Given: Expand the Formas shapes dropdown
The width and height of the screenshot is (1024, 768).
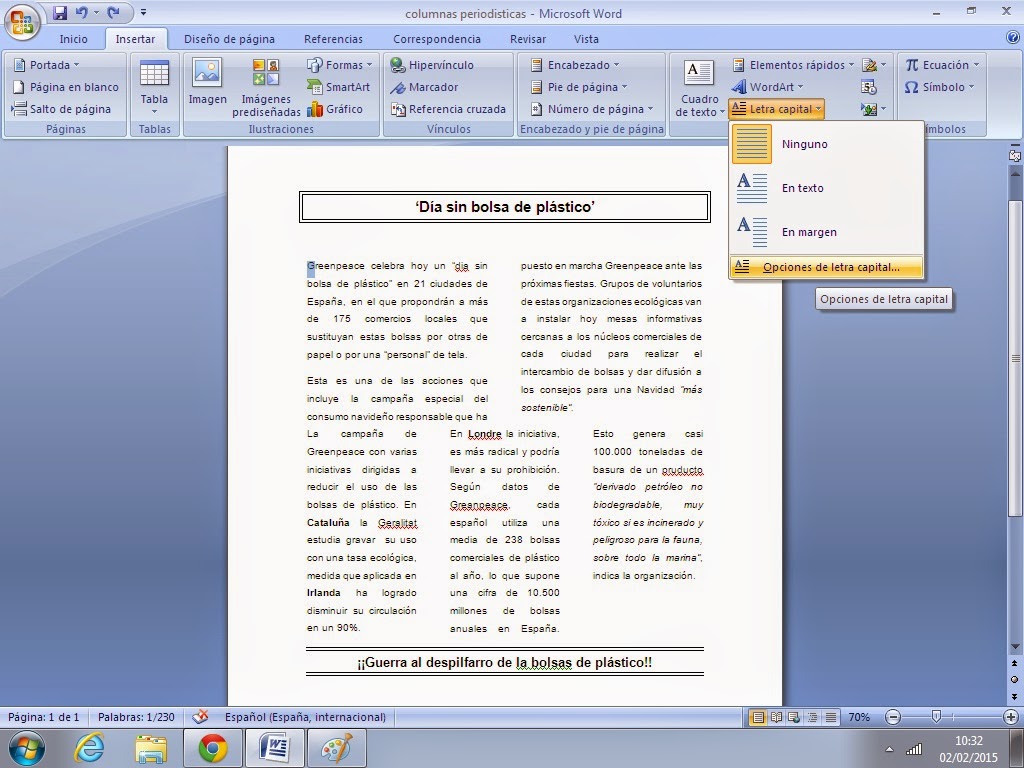Looking at the screenshot, I should point(341,64).
